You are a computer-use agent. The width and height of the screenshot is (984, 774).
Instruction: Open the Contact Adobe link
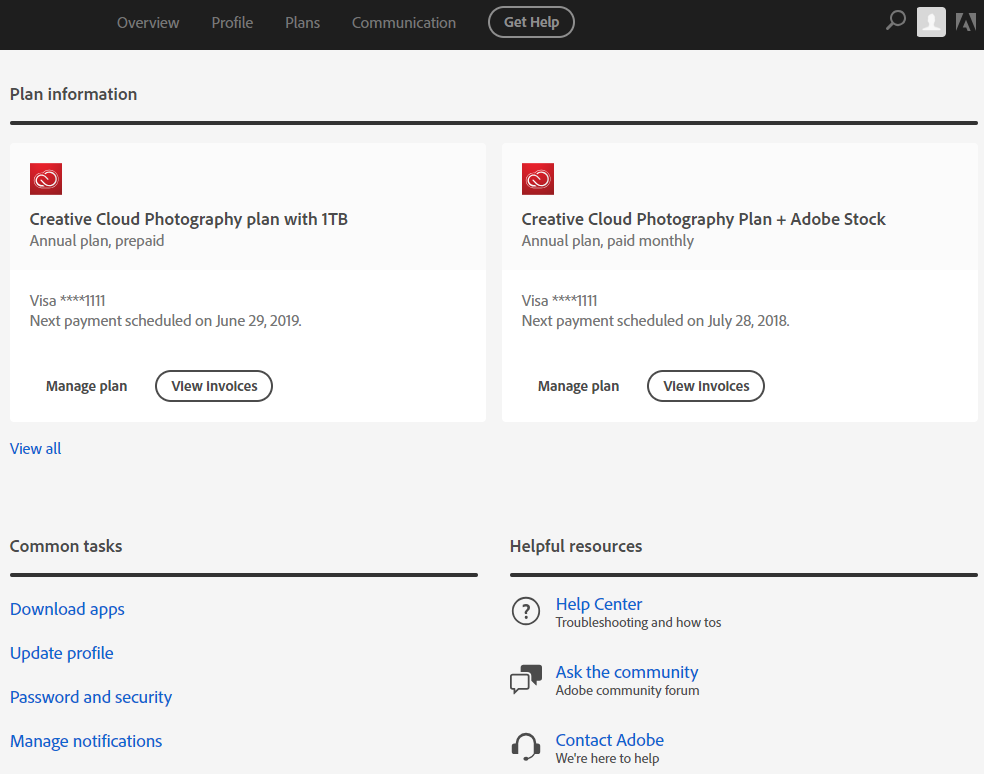click(610, 740)
